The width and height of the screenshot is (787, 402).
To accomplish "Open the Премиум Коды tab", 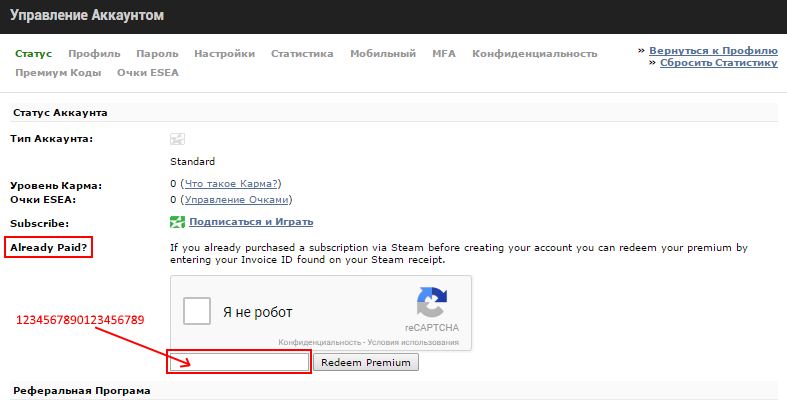I will pos(58,73).
